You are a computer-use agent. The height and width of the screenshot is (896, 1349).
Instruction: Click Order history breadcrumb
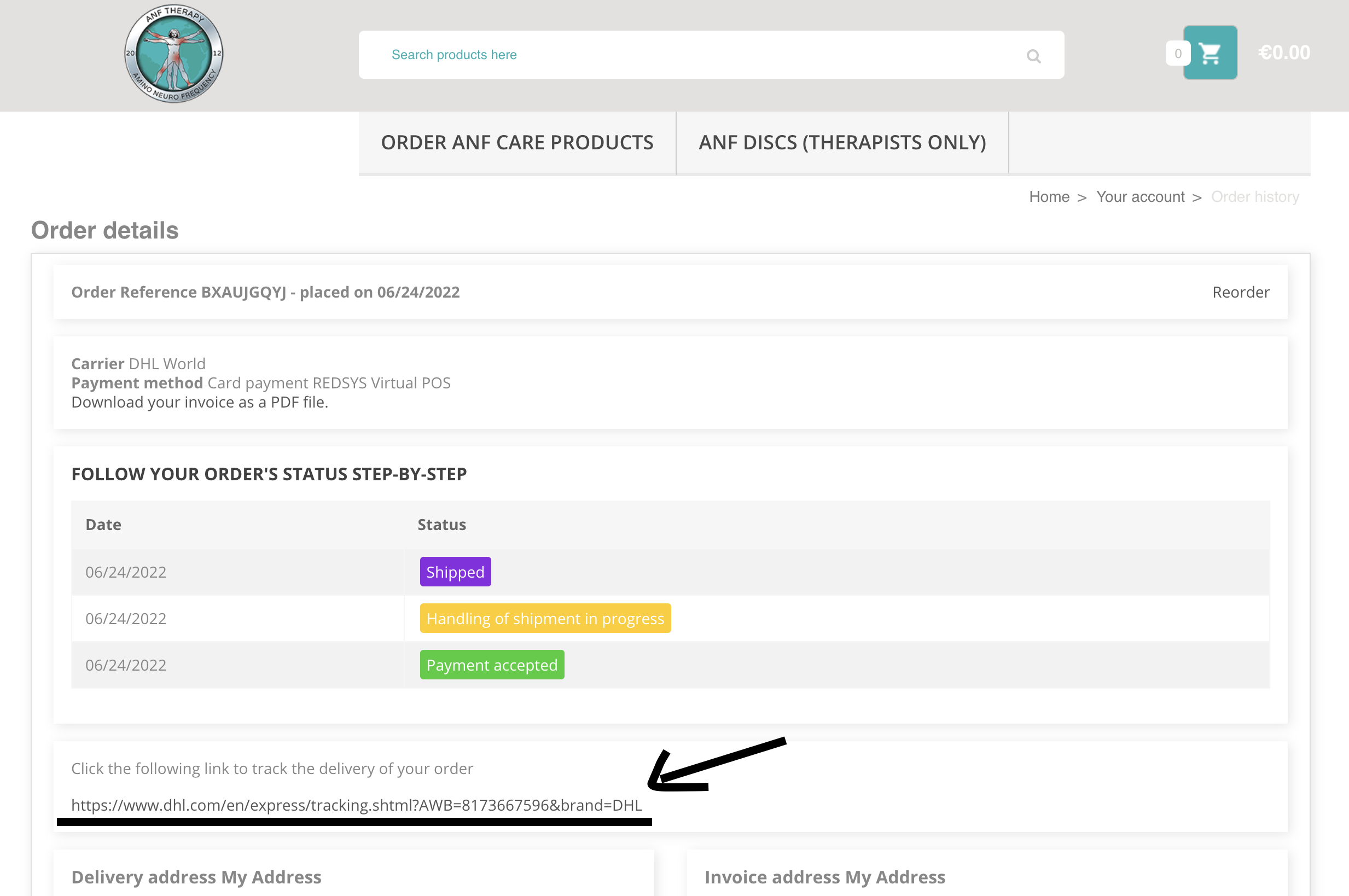(1255, 196)
